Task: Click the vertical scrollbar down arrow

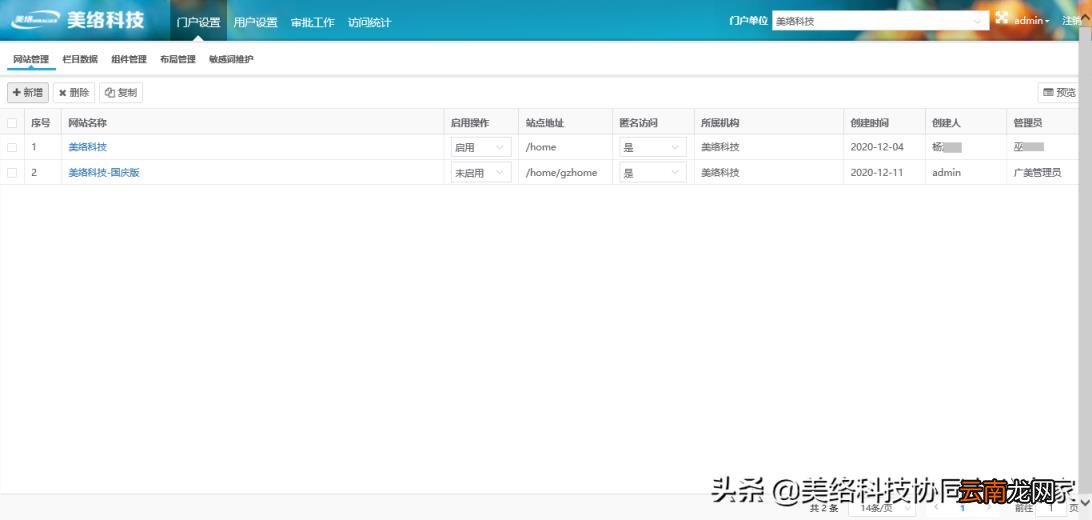Action: tap(1086, 503)
